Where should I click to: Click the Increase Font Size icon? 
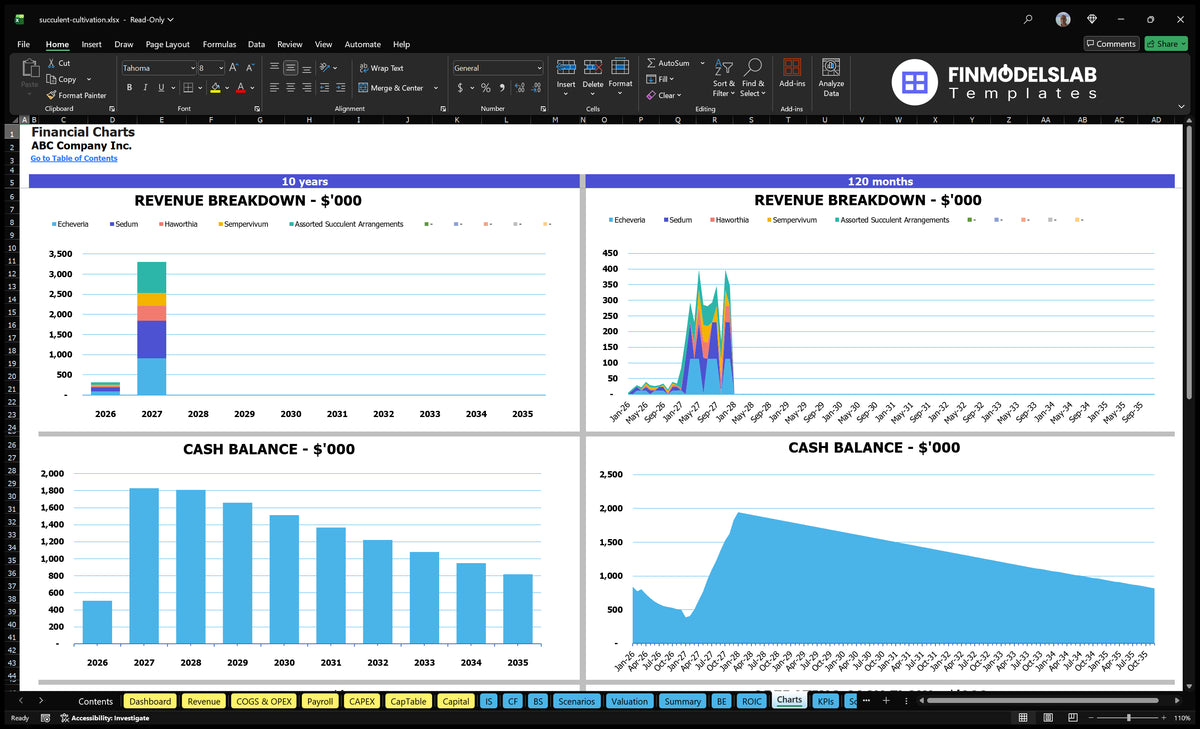point(234,67)
